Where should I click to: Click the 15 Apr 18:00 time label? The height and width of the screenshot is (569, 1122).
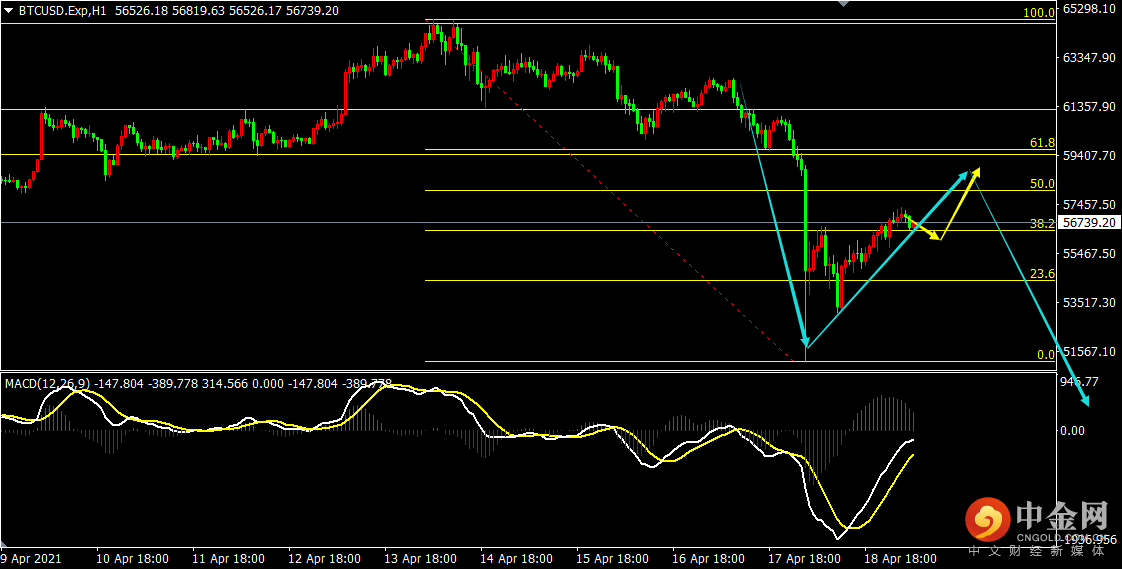pos(613,558)
